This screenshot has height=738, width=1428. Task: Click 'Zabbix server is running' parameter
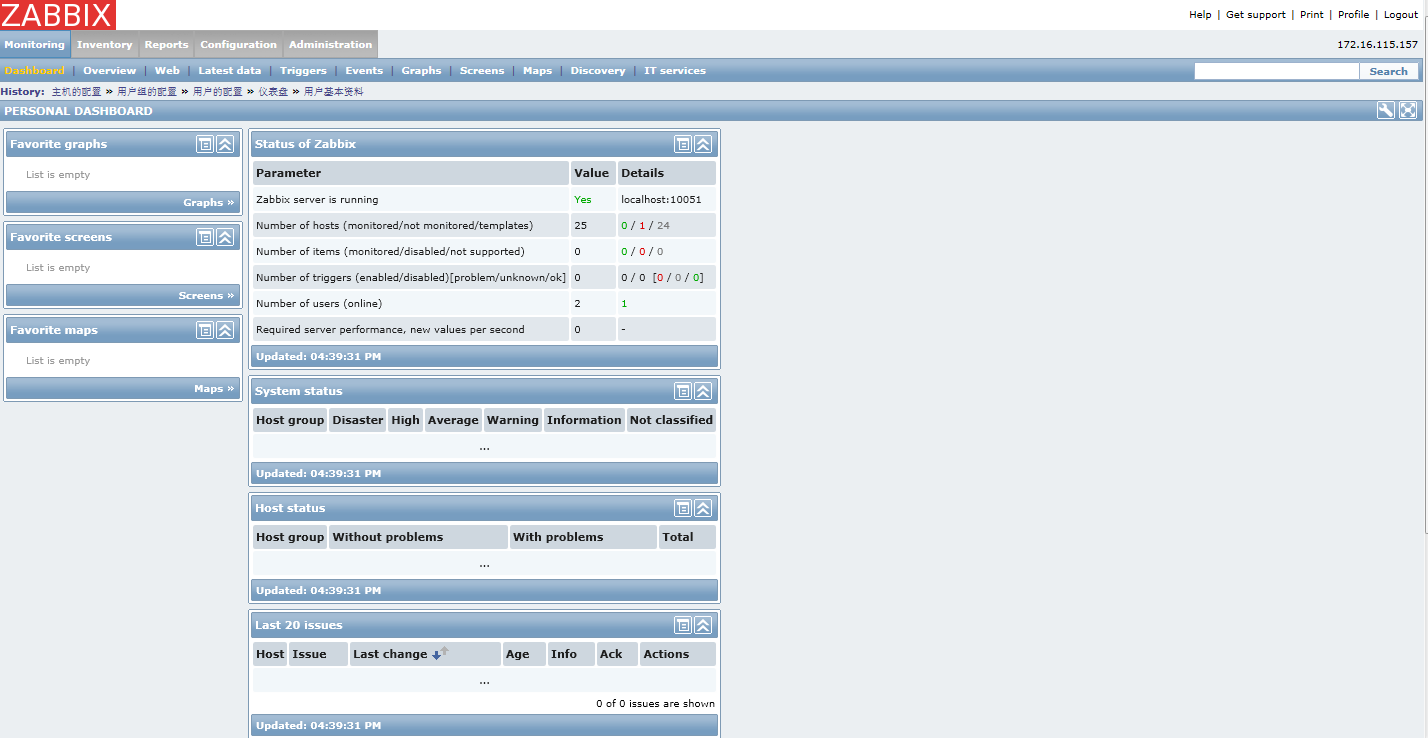pyautogui.click(x=317, y=199)
